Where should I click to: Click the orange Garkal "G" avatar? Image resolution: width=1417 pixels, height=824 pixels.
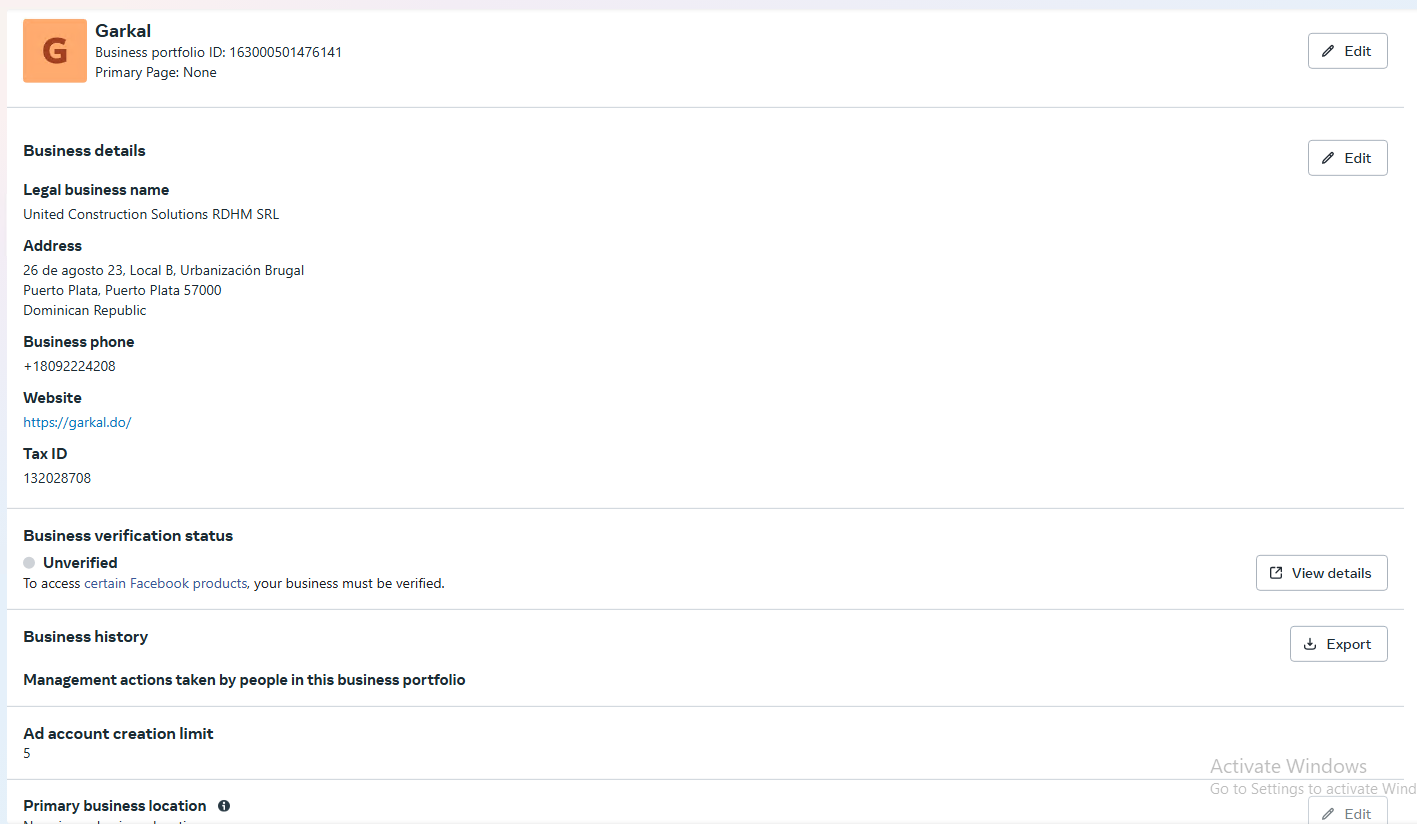click(x=55, y=51)
